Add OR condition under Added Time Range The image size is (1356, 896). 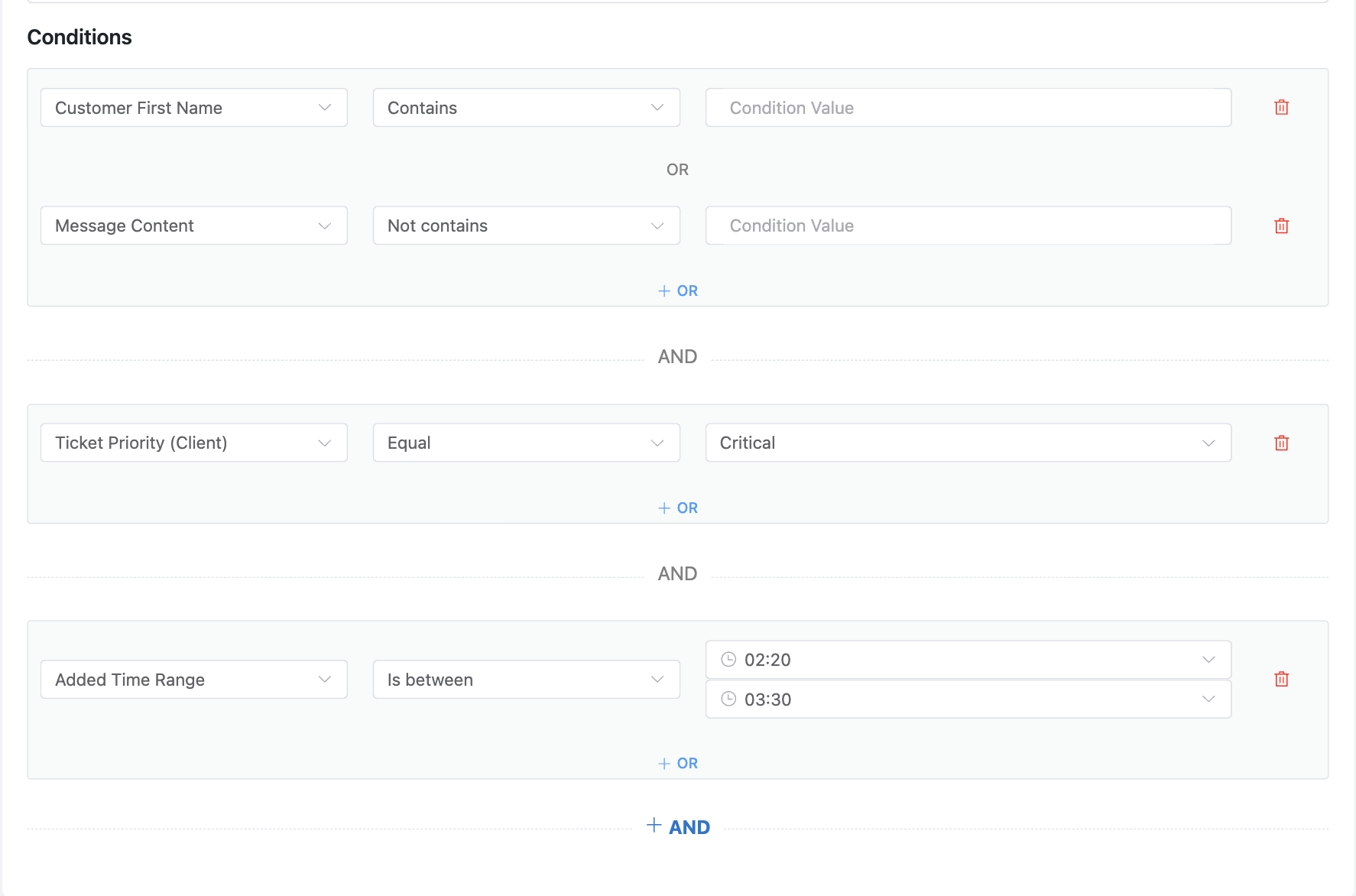(678, 764)
